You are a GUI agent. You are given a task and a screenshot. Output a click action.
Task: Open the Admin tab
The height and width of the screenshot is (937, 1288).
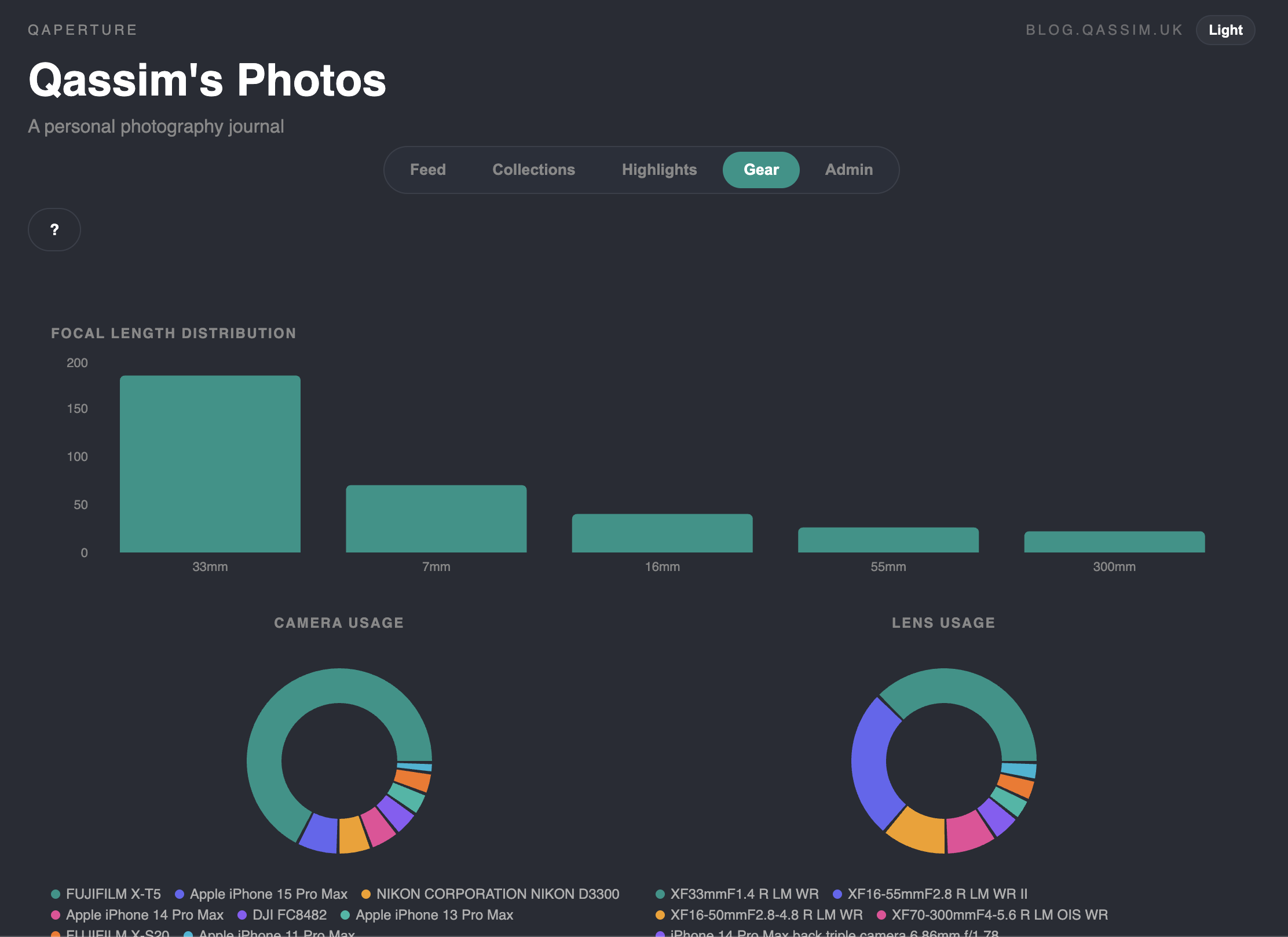point(848,170)
